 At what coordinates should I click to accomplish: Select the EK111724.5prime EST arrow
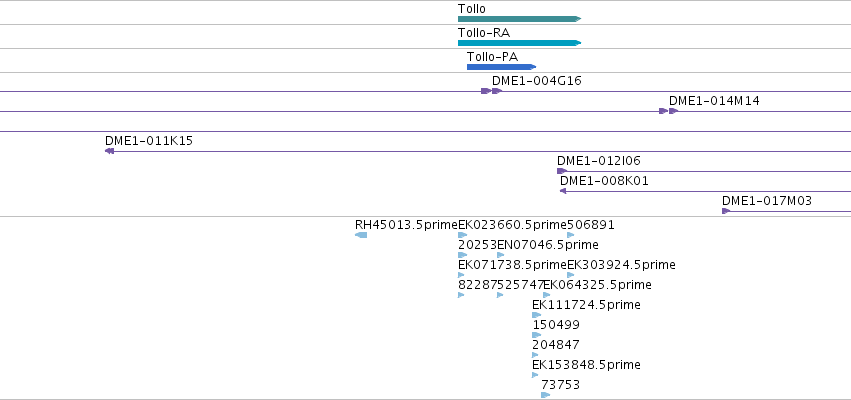click(x=537, y=315)
